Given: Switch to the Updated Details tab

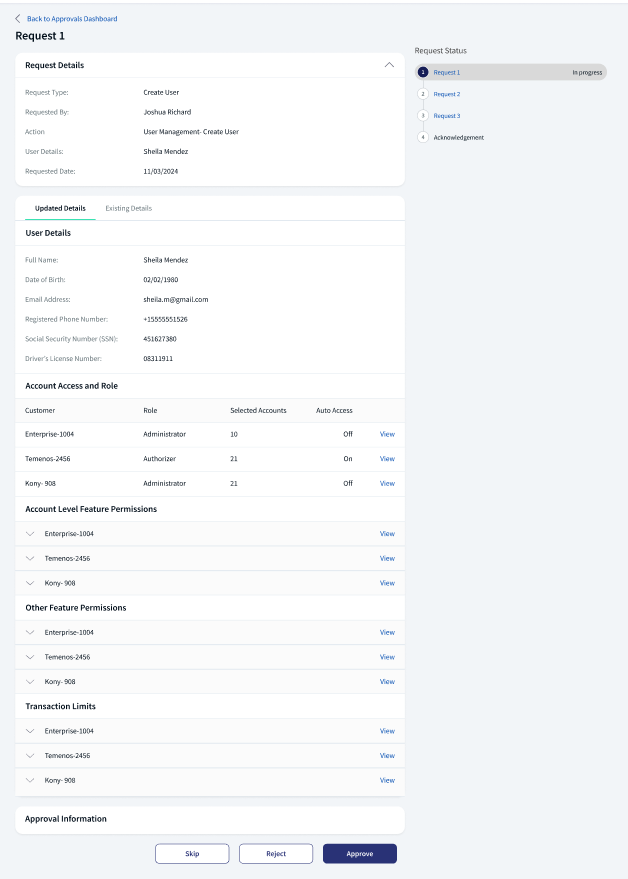Looking at the screenshot, I should pos(60,208).
